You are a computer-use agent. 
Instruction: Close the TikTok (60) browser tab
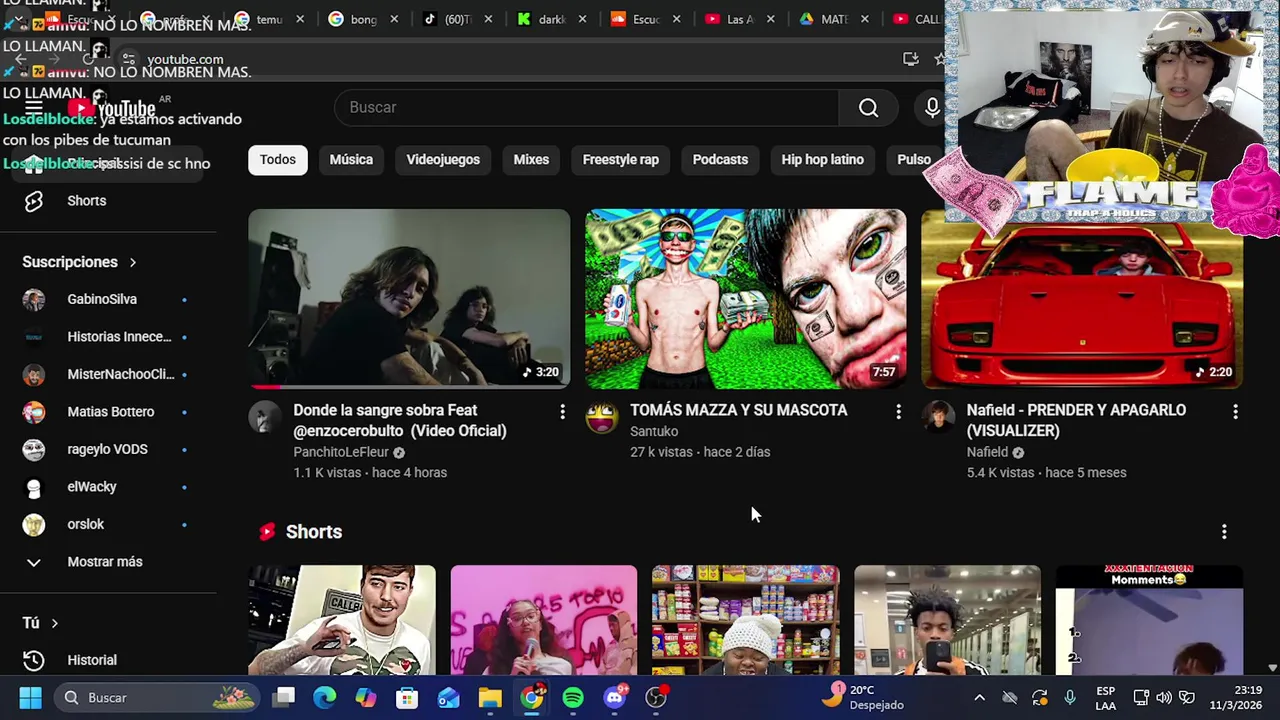tap(488, 19)
